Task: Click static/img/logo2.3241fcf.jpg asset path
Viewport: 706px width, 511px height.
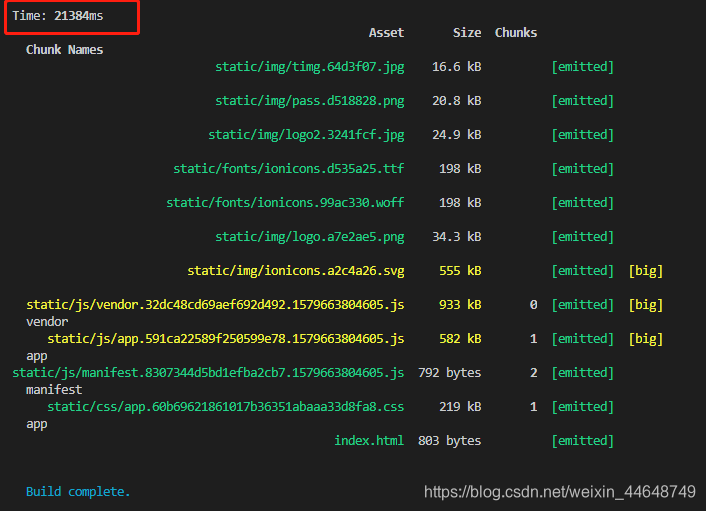Action: (x=306, y=135)
